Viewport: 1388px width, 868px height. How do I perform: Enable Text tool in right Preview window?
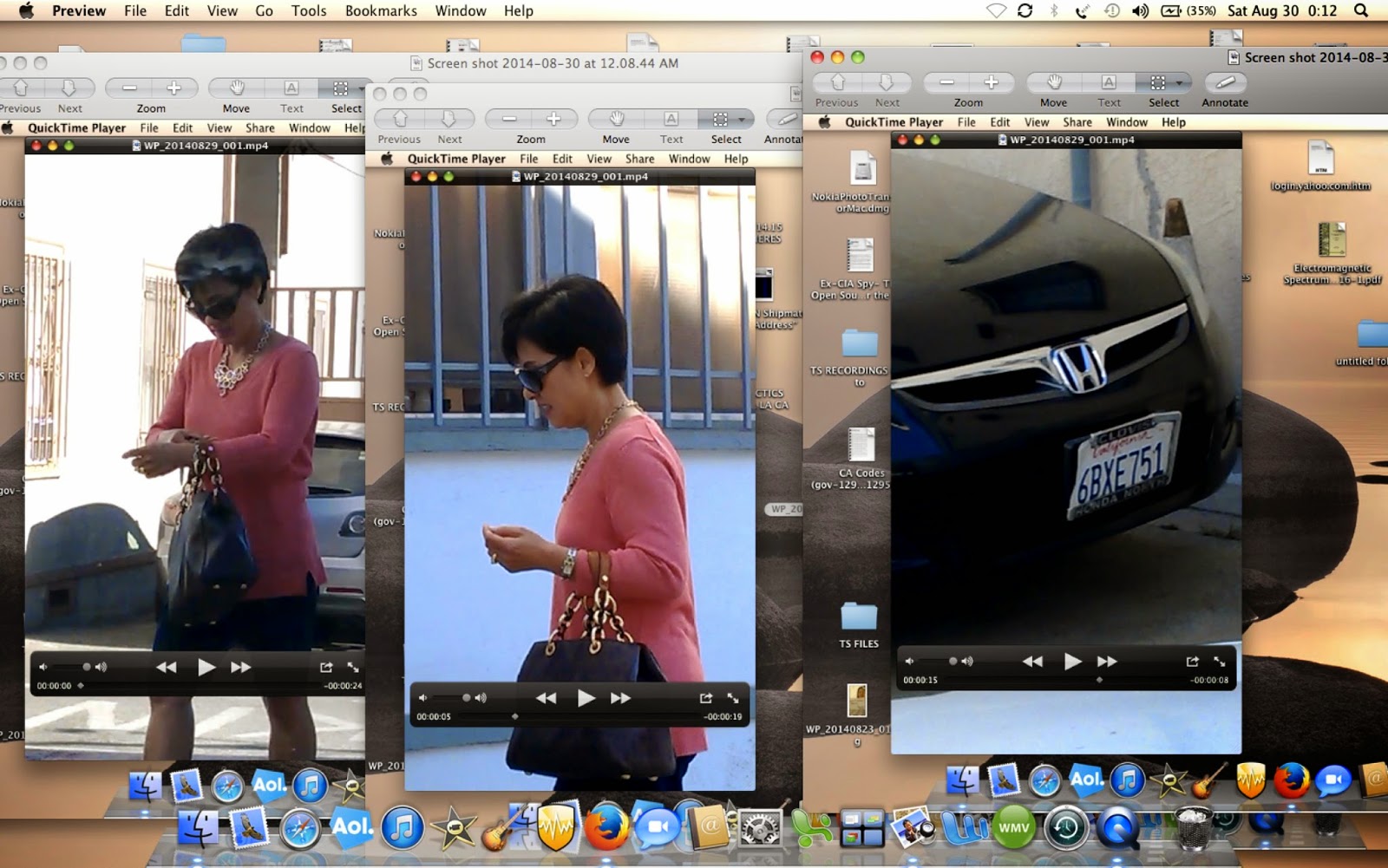[x=1109, y=82]
